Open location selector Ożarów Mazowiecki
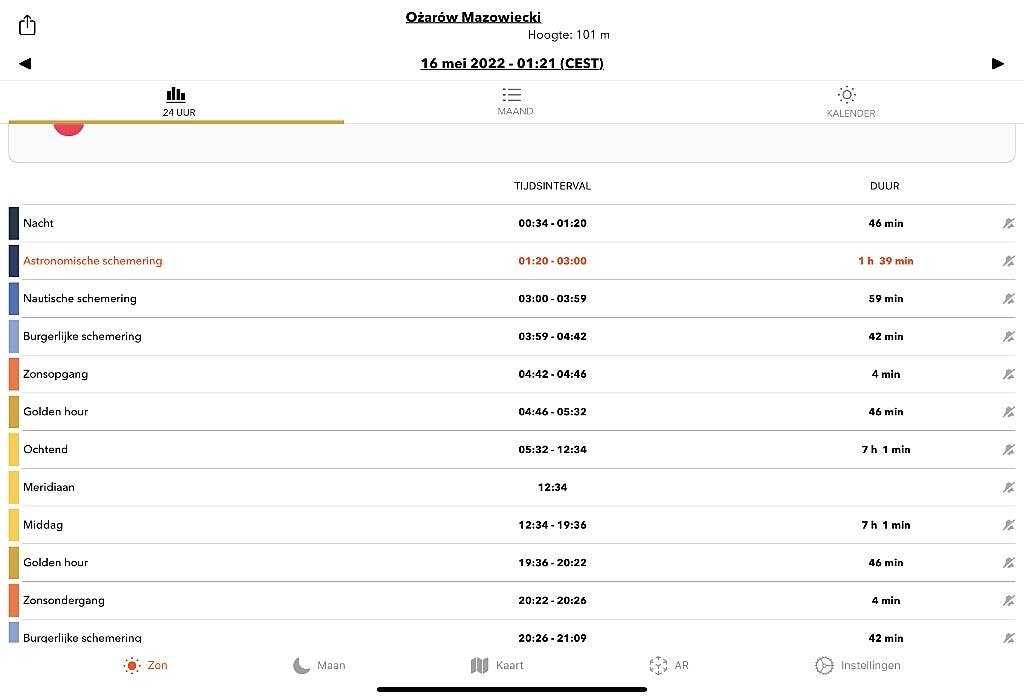Image resolution: width=1024 pixels, height=697 pixels. click(x=474, y=17)
